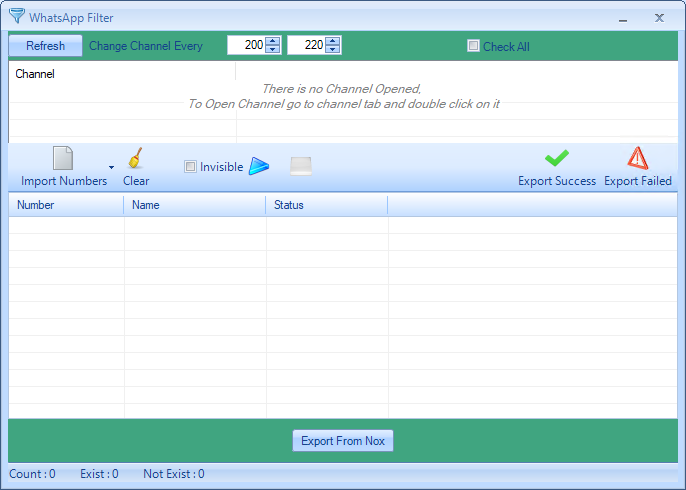This screenshot has height=490, width=686.
Task: Click the Clear label text
Action: [136, 181]
